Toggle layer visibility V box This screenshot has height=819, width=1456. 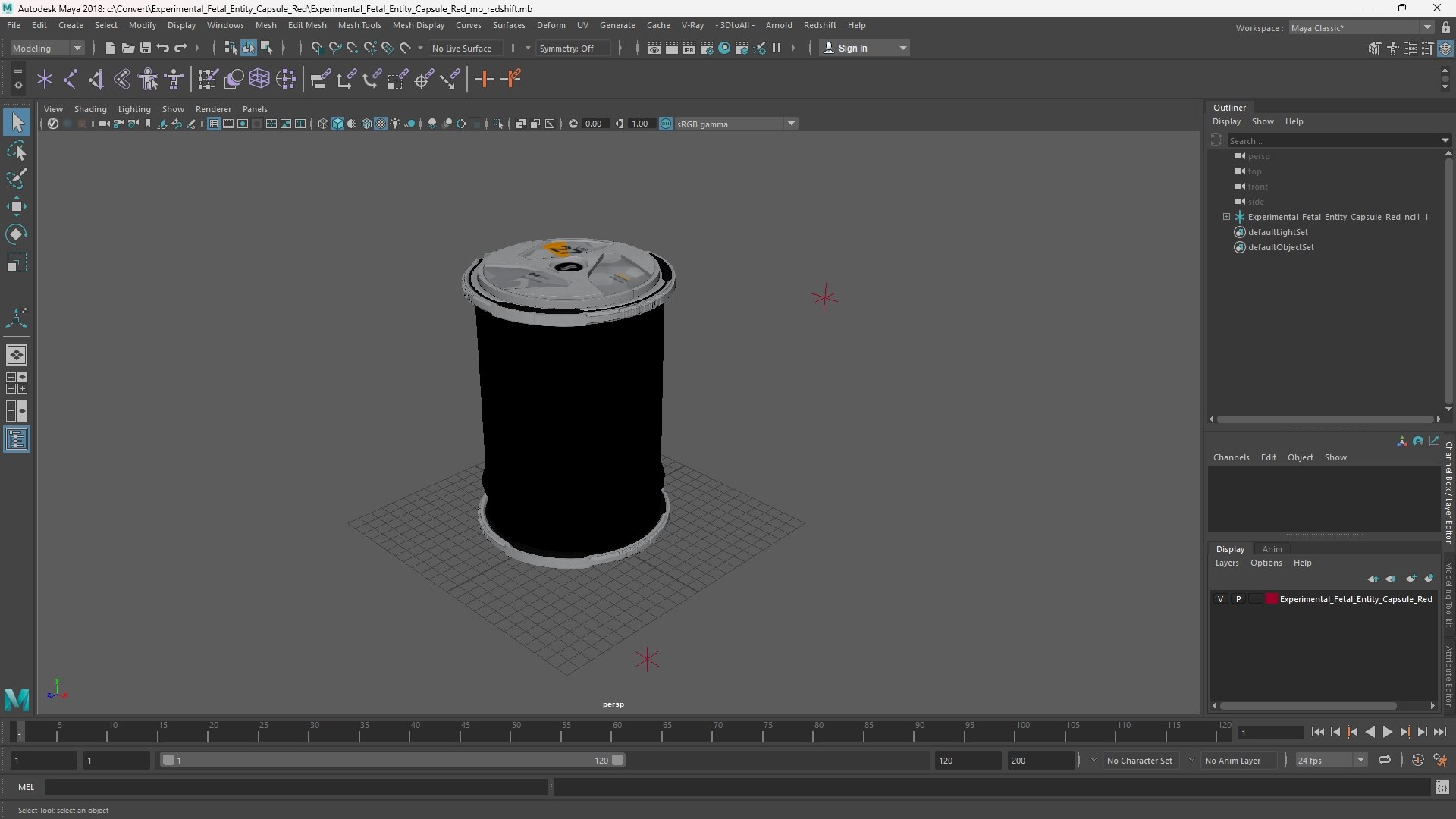click(1220, 599)
